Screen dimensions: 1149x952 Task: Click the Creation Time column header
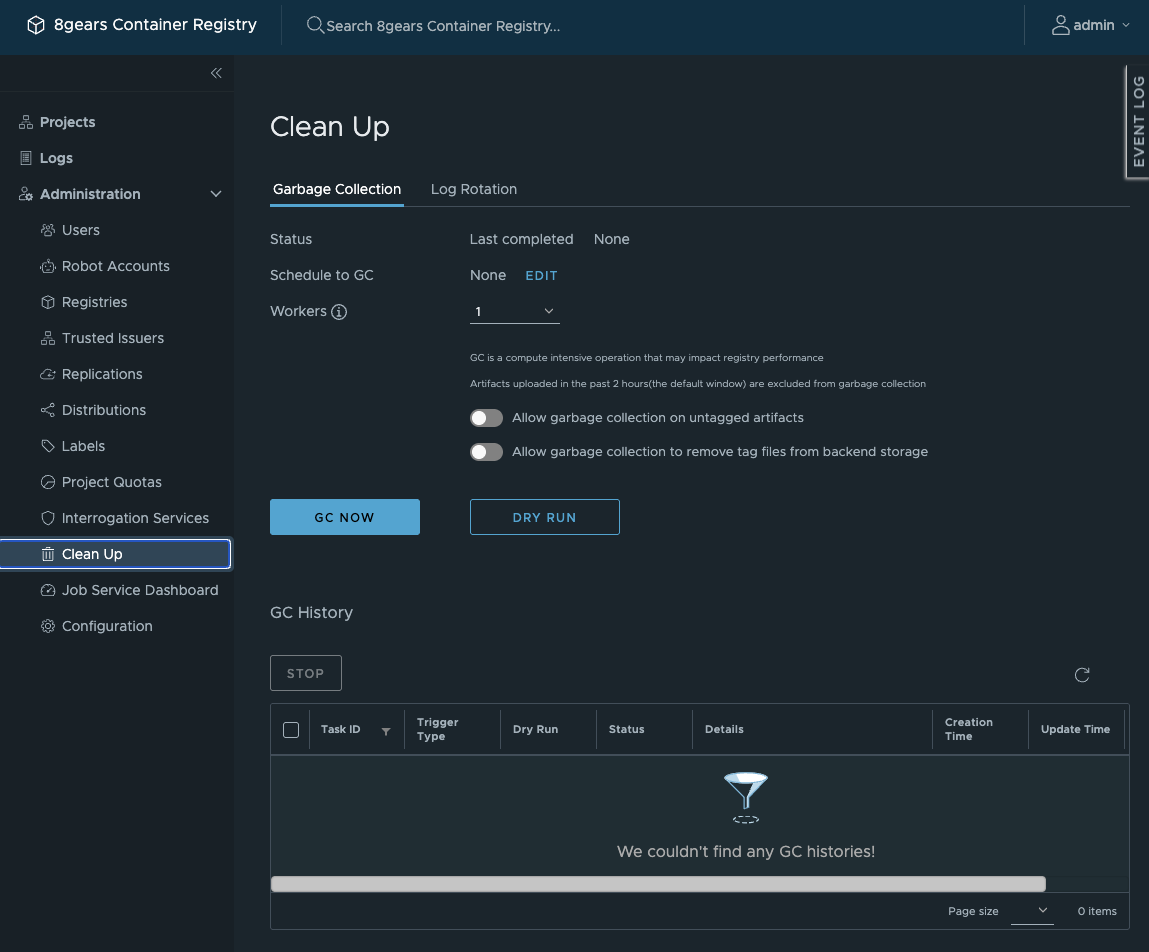969,729
